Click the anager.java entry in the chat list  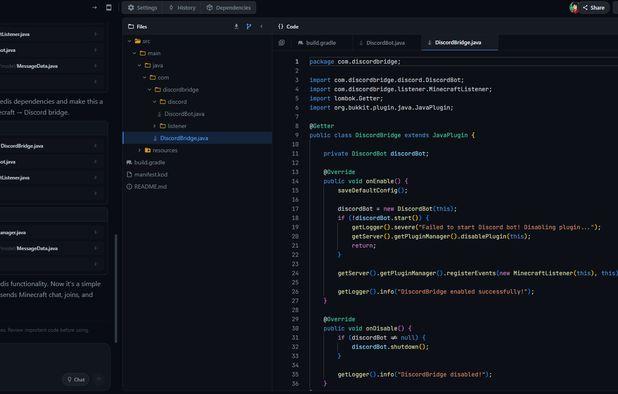[13, 232]
